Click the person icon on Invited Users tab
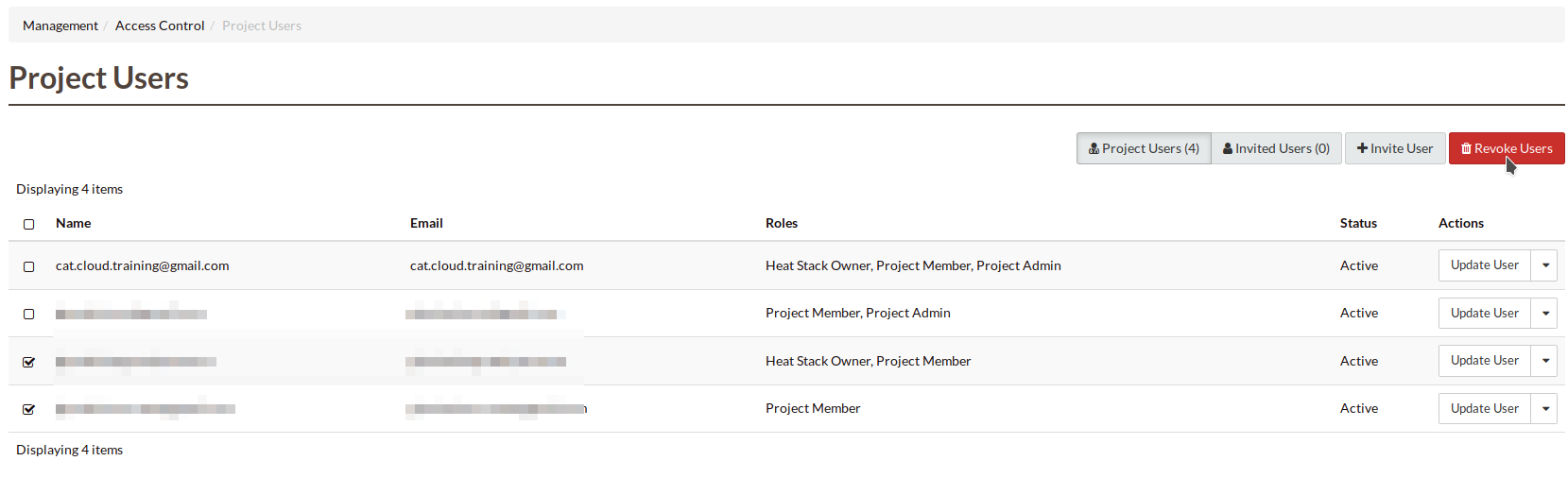 tap(1227, 148)
